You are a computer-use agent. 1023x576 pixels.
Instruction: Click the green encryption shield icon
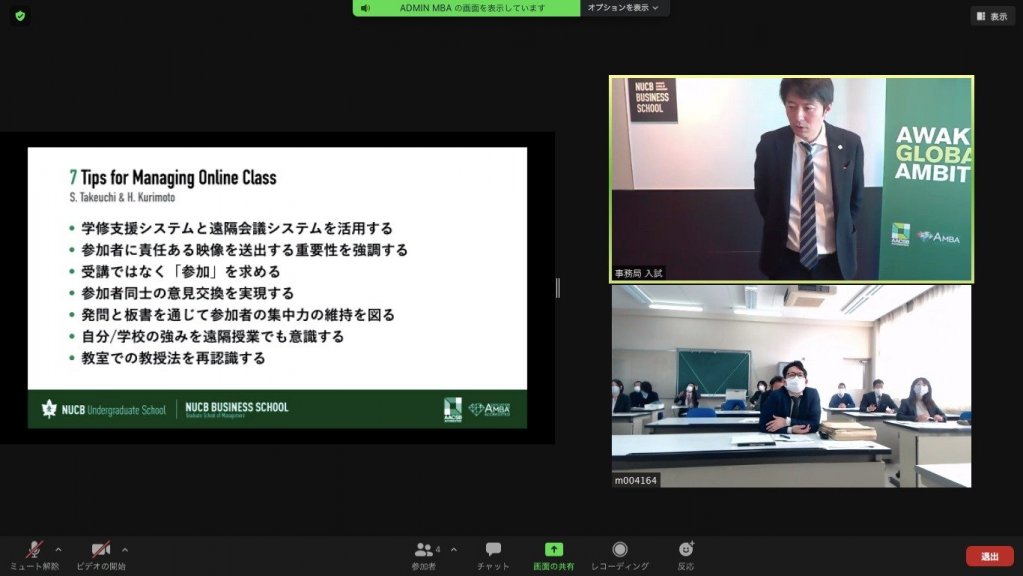[20, 16]
